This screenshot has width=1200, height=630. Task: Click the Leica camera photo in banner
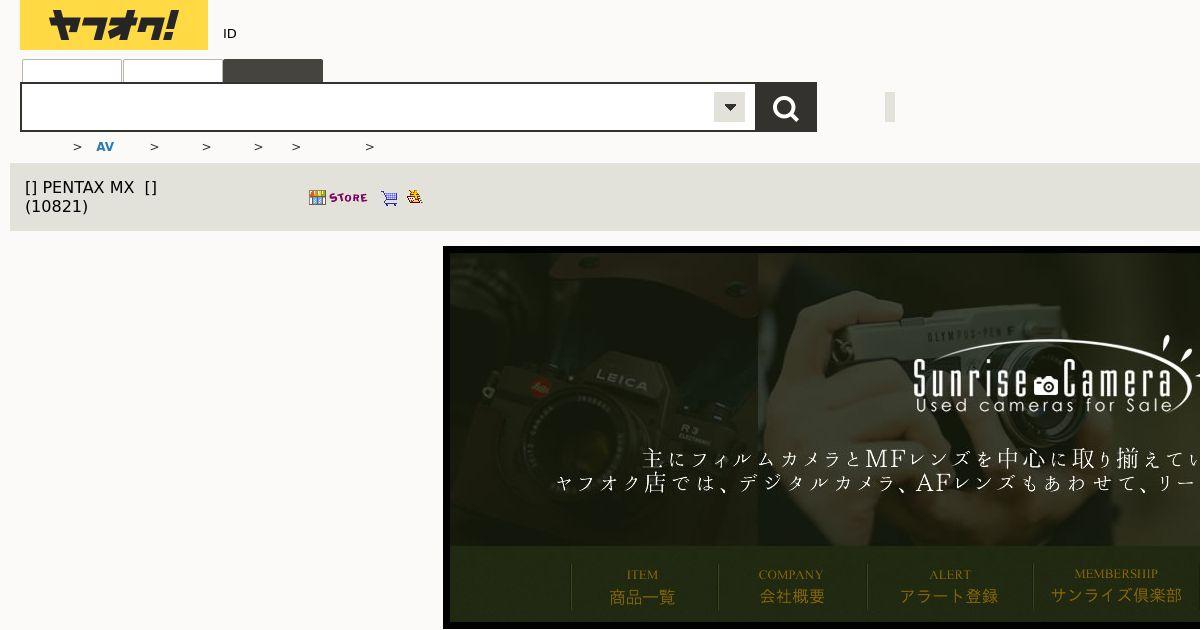tap(603, 399)
